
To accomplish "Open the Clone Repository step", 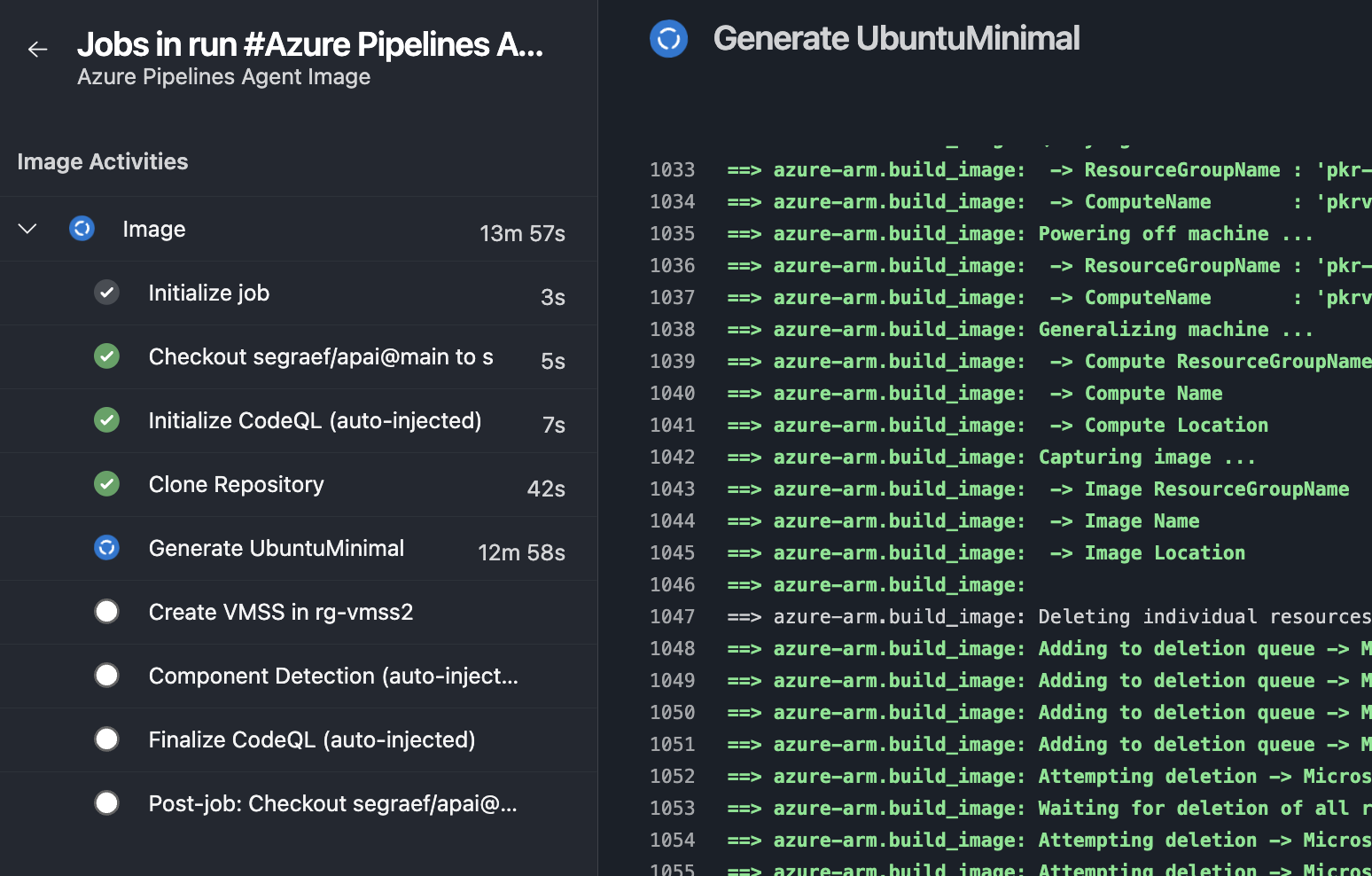I will (x=299, y=484).
